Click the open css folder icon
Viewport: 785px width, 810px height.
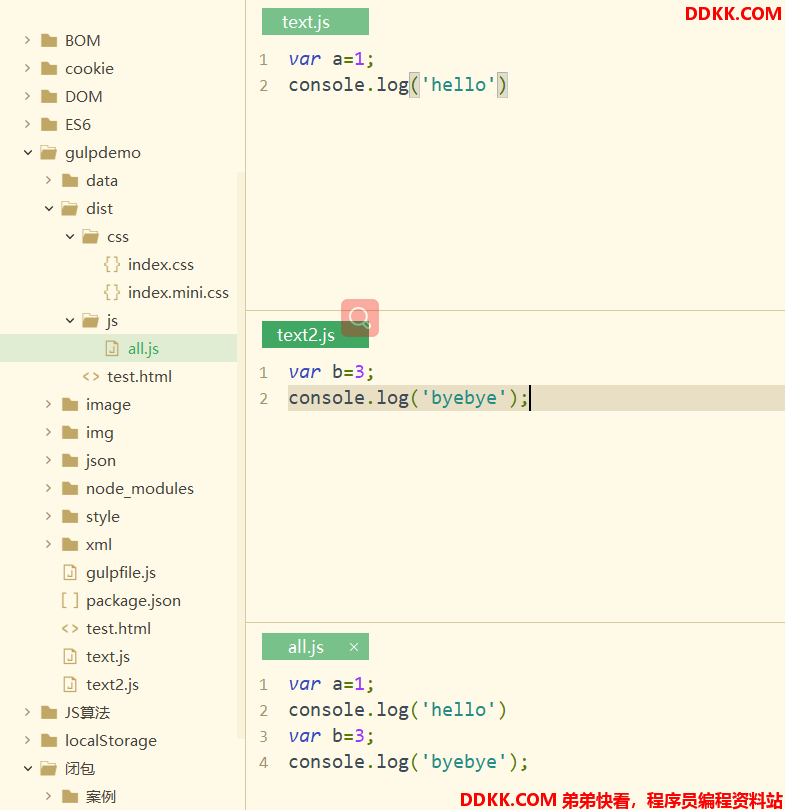click(90, 236)
